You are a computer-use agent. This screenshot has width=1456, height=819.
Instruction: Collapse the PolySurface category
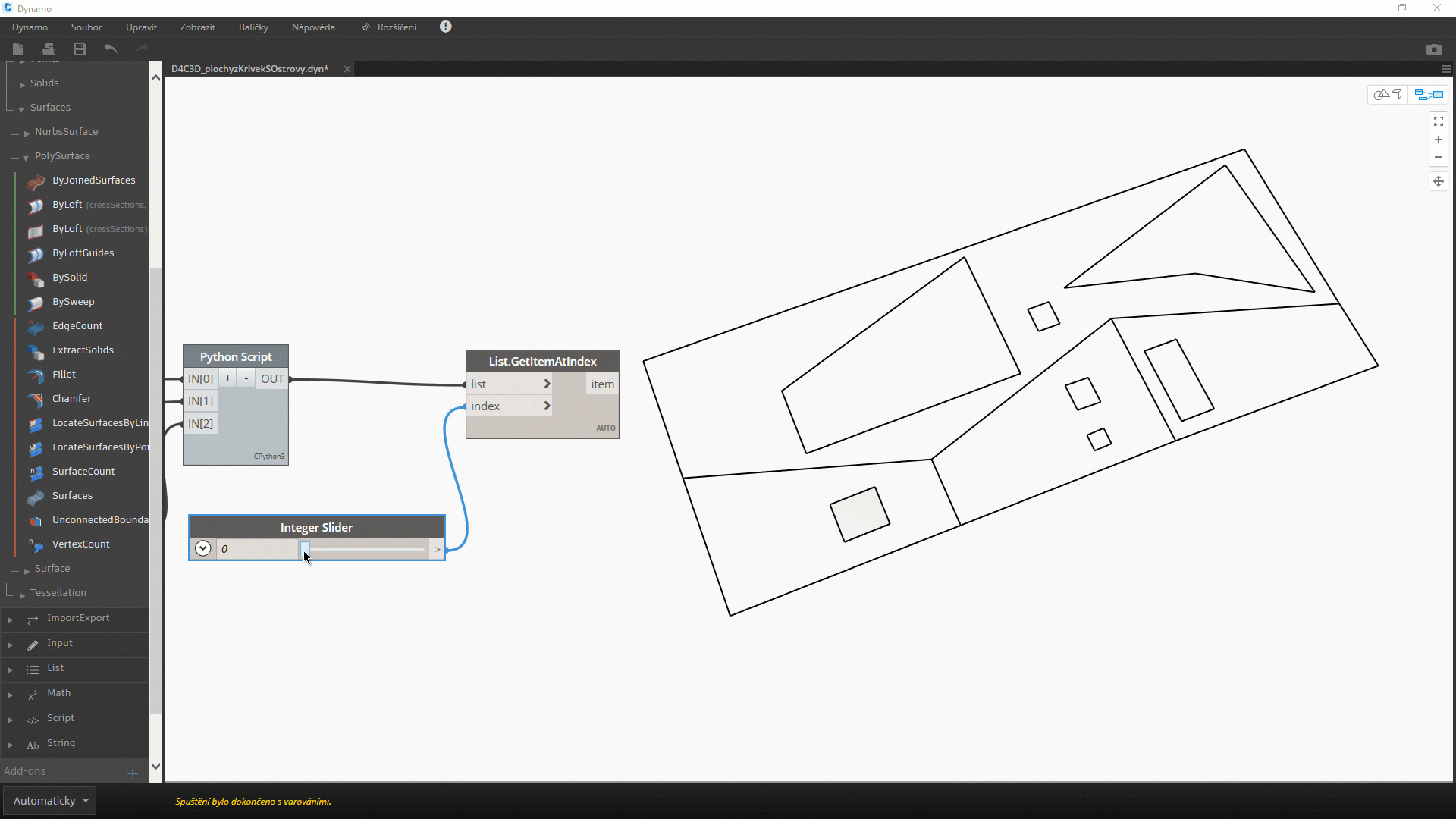[25, 155]
